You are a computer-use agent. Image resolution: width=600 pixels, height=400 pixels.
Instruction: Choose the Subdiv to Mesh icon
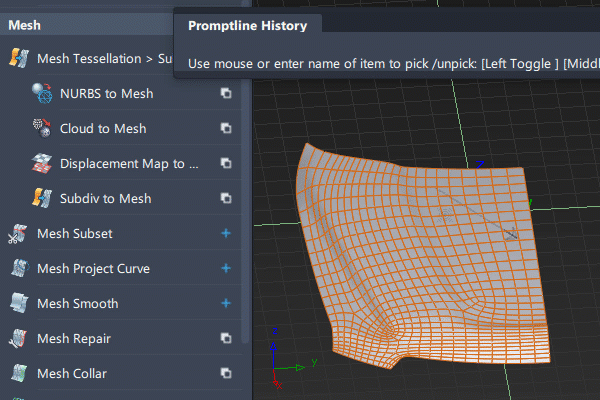click(41, 199)
